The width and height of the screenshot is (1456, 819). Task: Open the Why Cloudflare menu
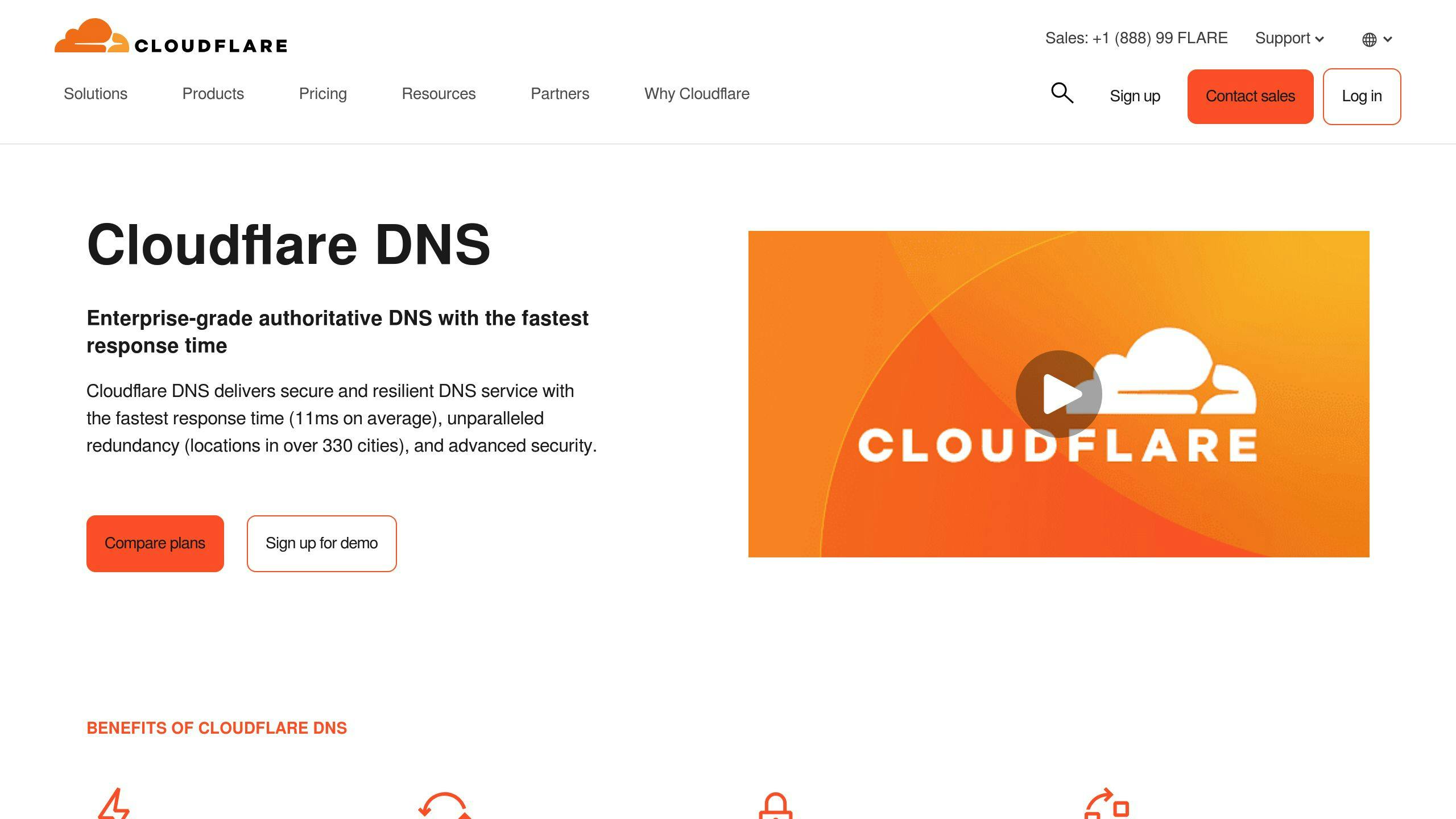(697, 94)
